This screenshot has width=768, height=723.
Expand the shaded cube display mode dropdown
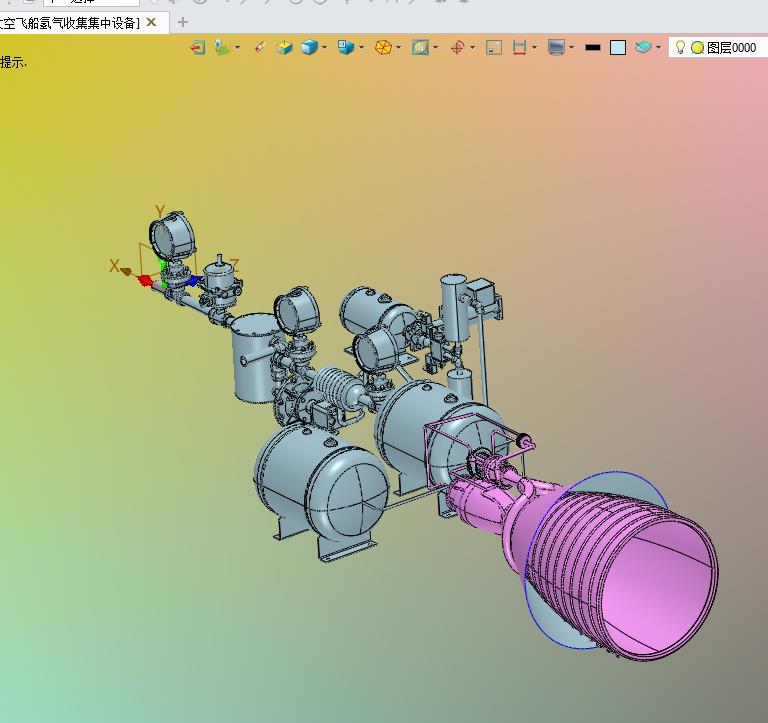(x=324, y=48)
